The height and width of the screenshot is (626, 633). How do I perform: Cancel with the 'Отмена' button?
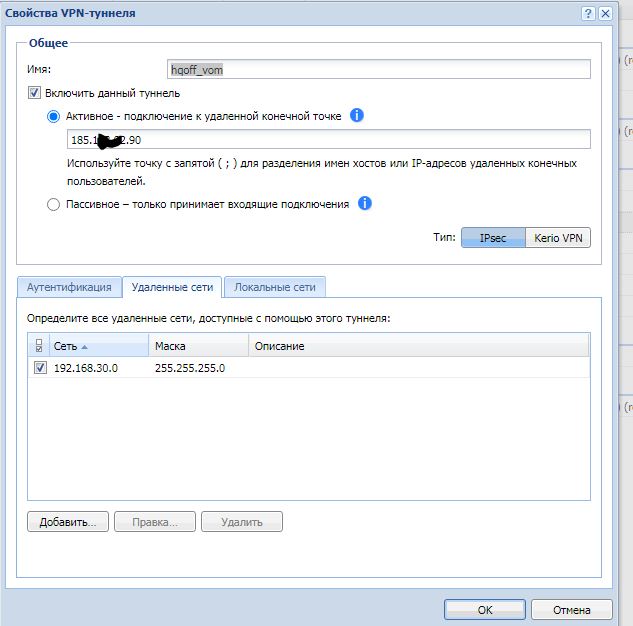(x=572, y=609)
